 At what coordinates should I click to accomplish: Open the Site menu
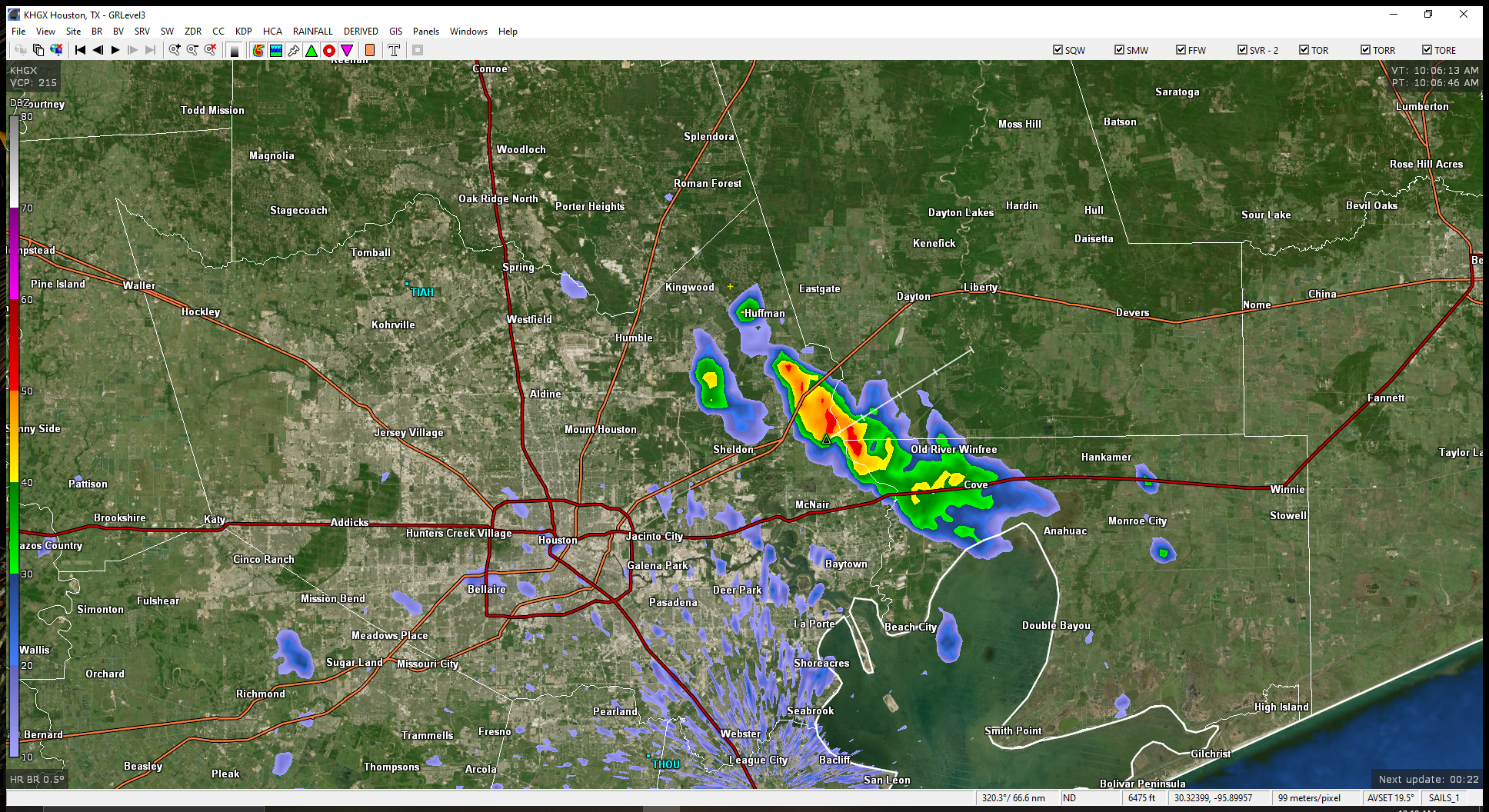73,32
